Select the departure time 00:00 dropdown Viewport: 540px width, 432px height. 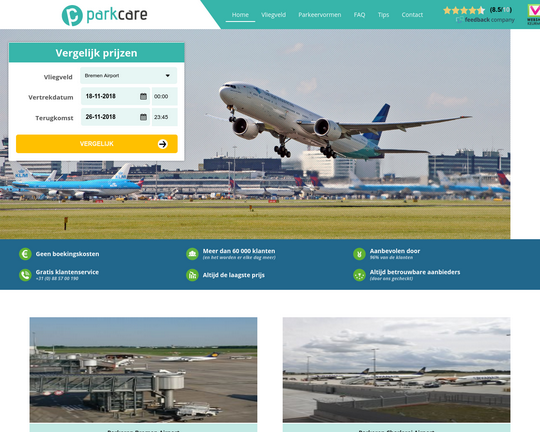tap(165, 96)
